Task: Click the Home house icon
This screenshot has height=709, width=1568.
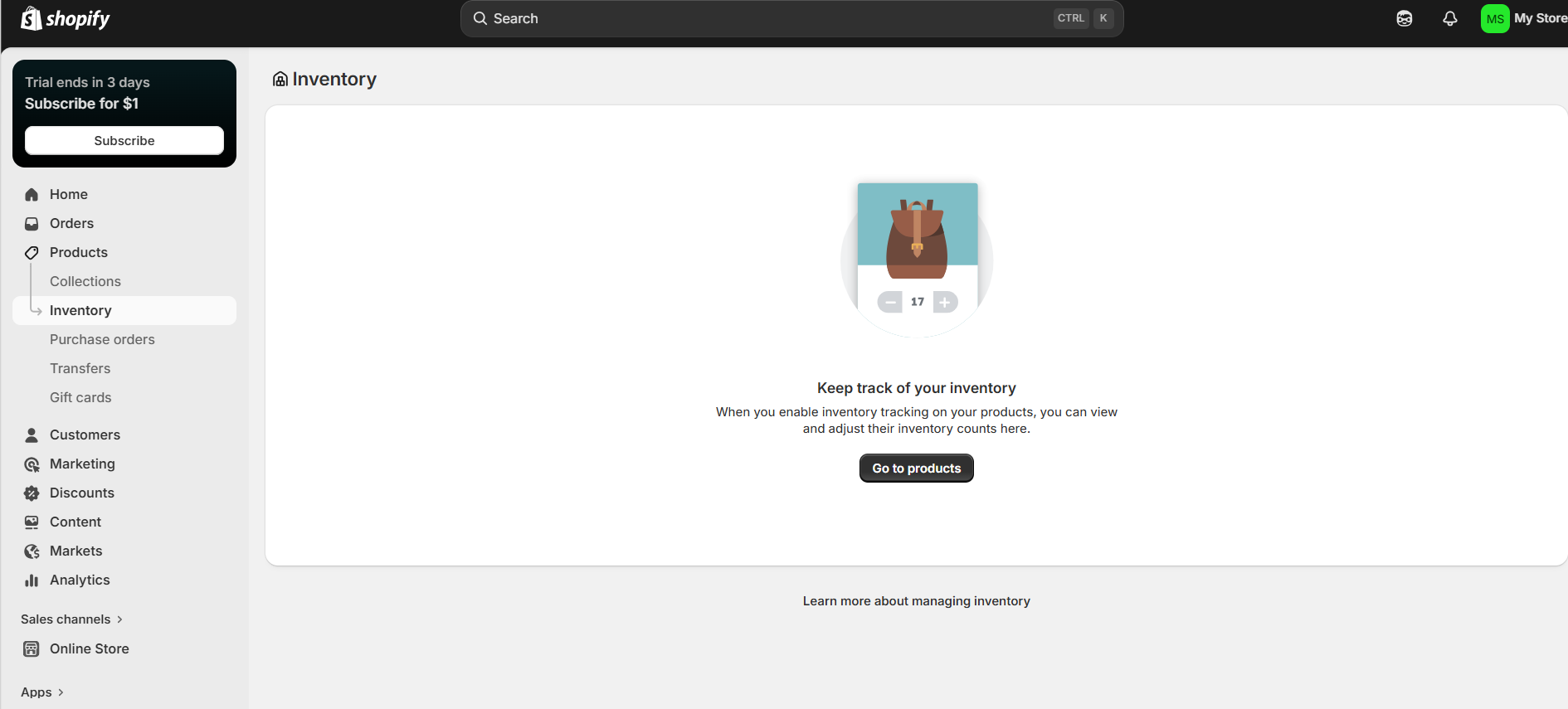Action: point(32,194)
